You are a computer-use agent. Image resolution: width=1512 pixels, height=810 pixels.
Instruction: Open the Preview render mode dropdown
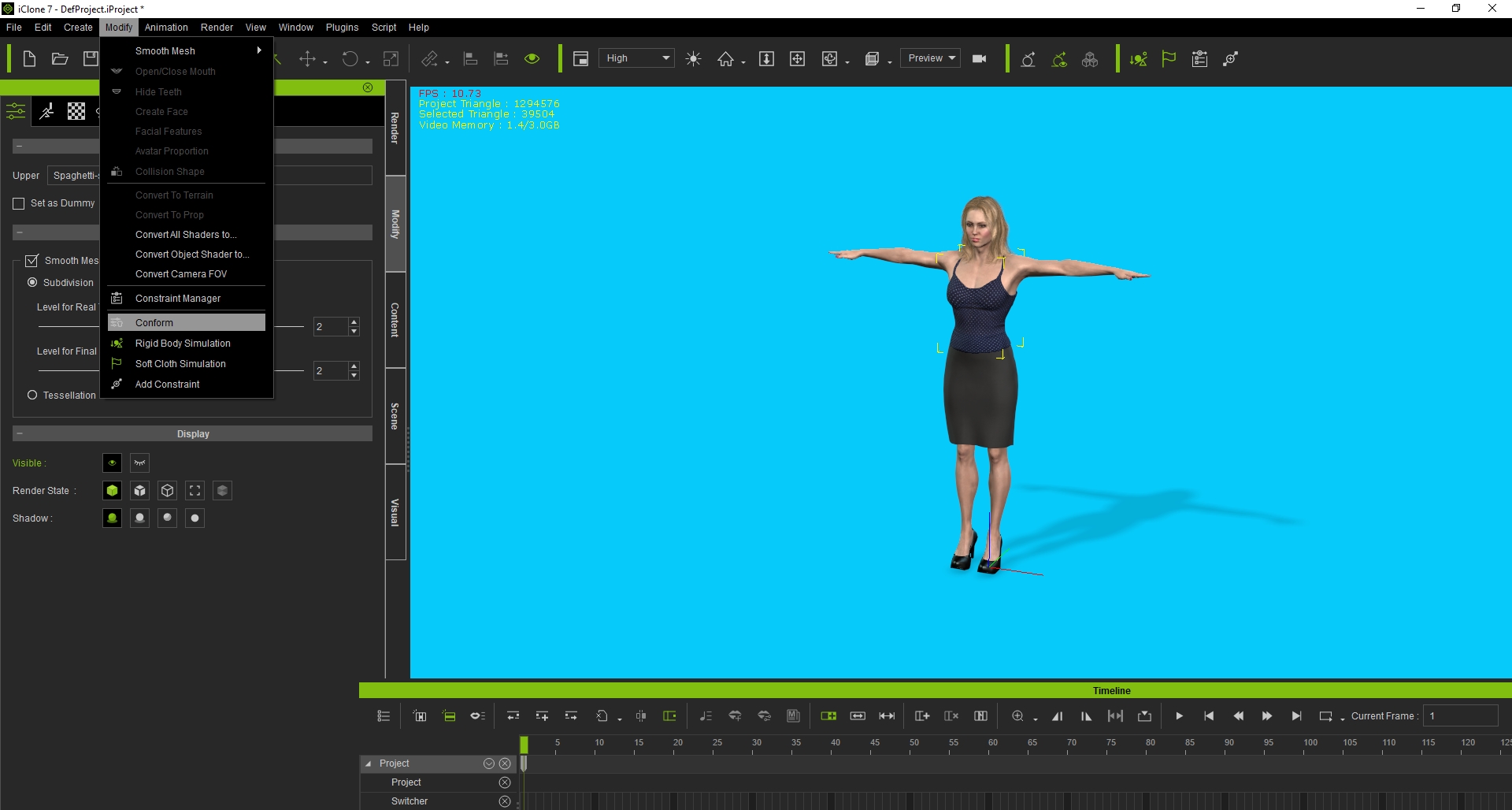(930, 58)
